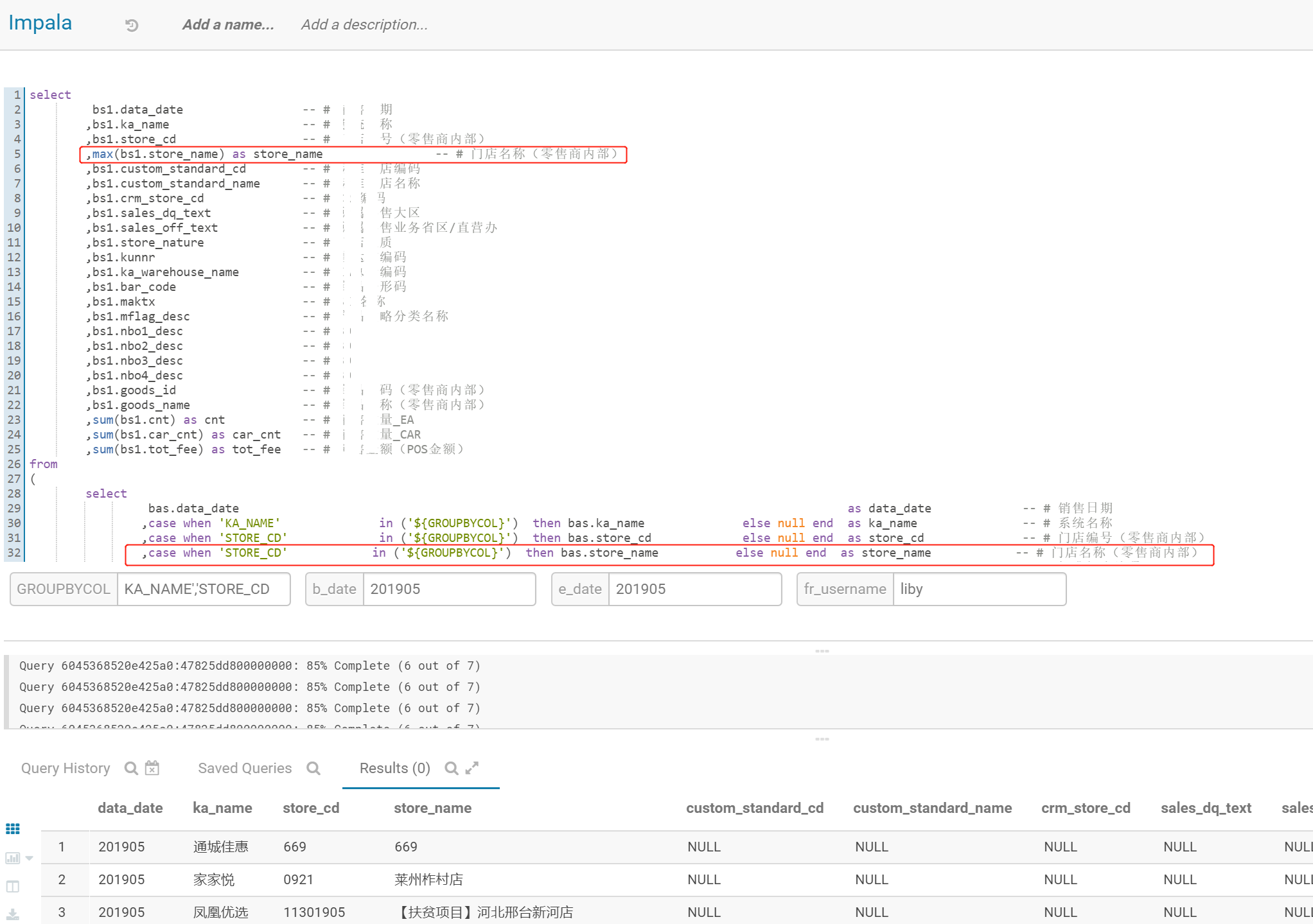Select cell '凤凰优选' in row 3
This screenshot has height=924, width=1313.
click(220, 912)
